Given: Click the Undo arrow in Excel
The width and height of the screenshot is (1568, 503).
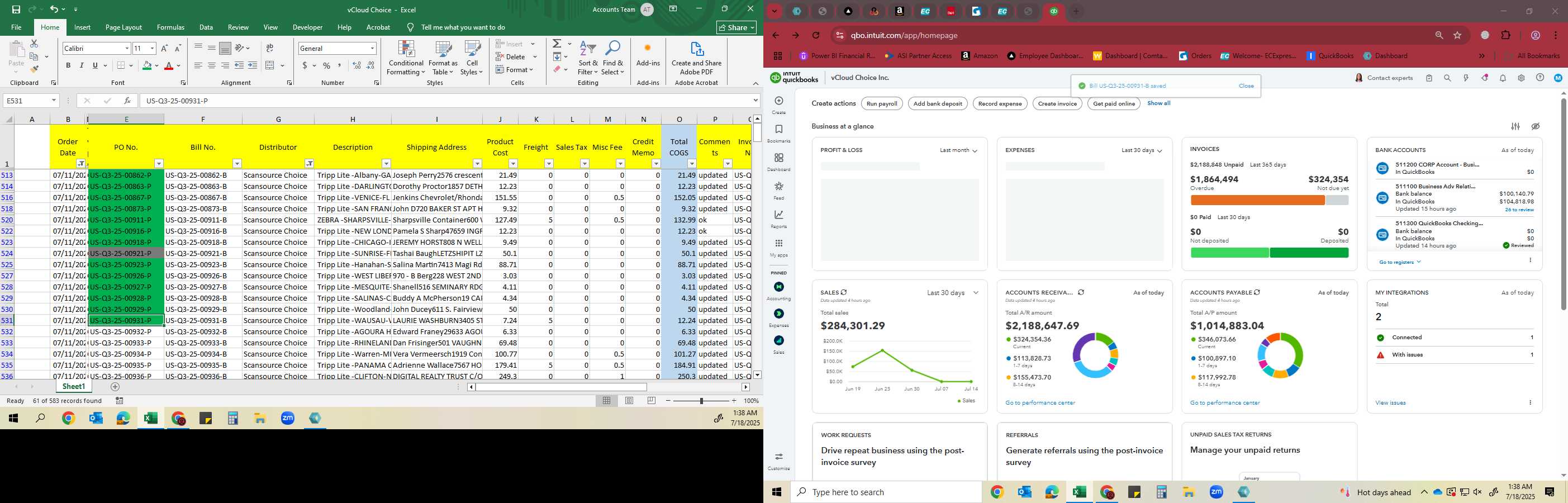Looking at the screenshot, I should click(54, 9).
